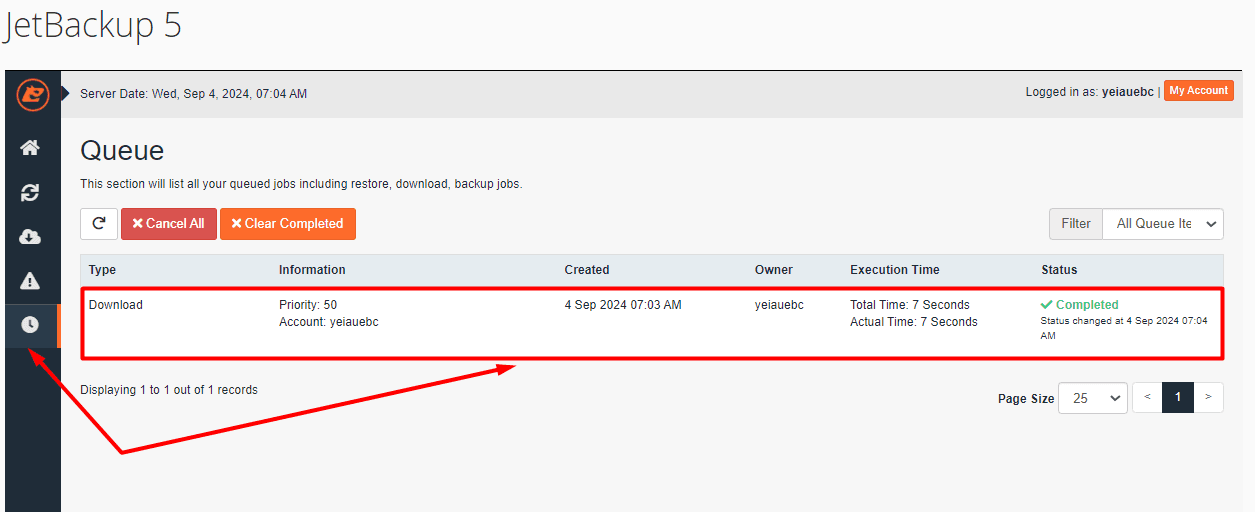Screen dimensions: 1255x512
Task: Click the JetBackup logo icon
Action: [32, 95]
